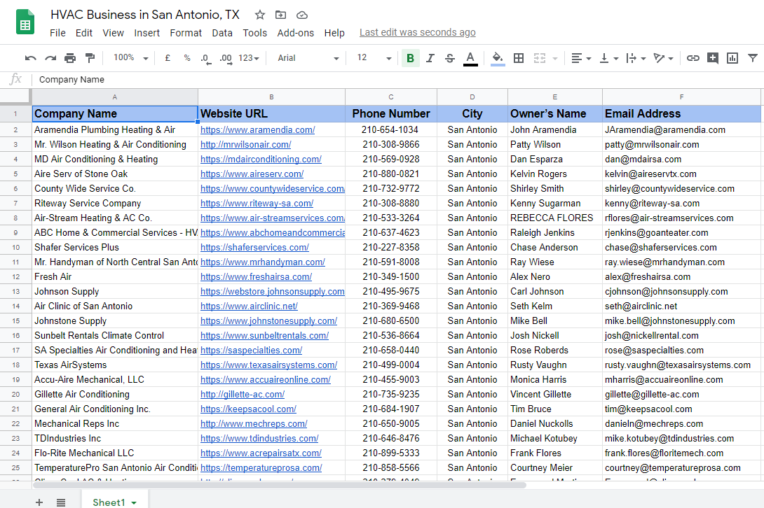Viewport: 764px width, 508px height.
Task: Open the zoom 100% dropdown
Action: pos(131,58)
